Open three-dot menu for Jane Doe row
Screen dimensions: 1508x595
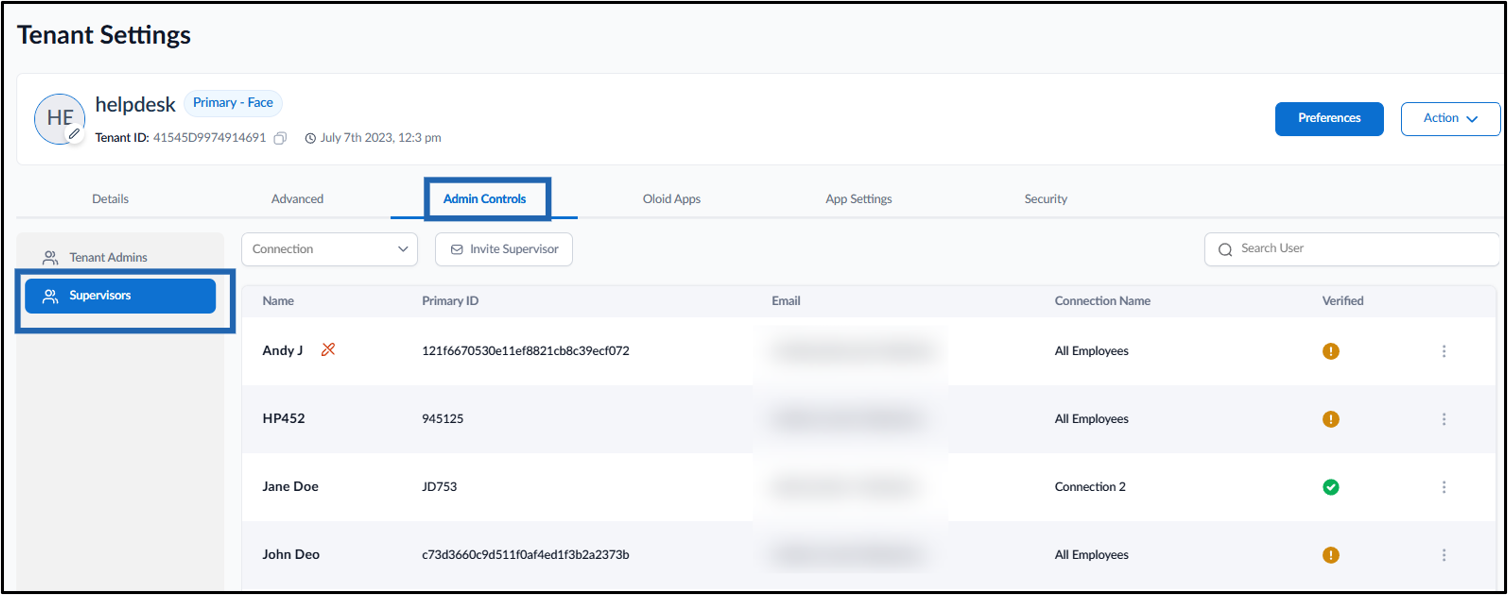coord(1444,487)
